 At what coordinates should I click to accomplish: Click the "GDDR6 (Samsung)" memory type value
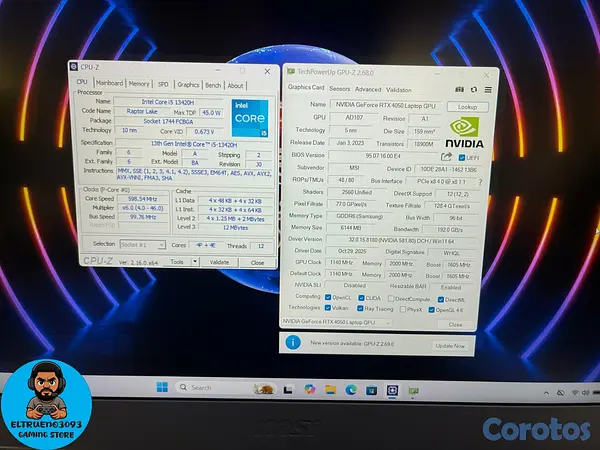359,216
